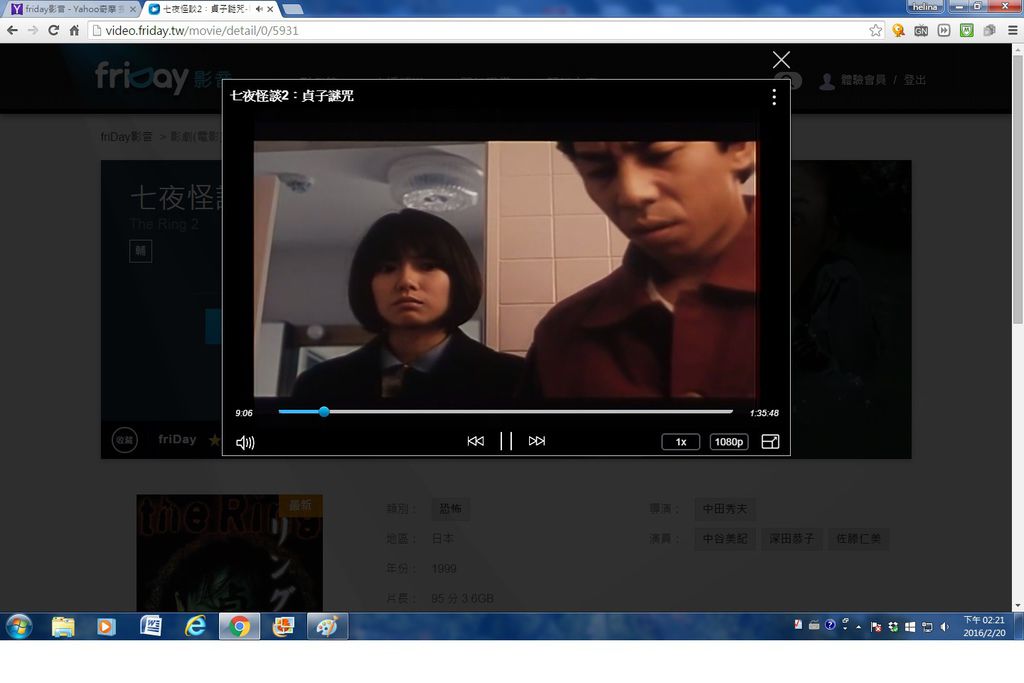Skip forward with the fast-forward button

(537, 441)
